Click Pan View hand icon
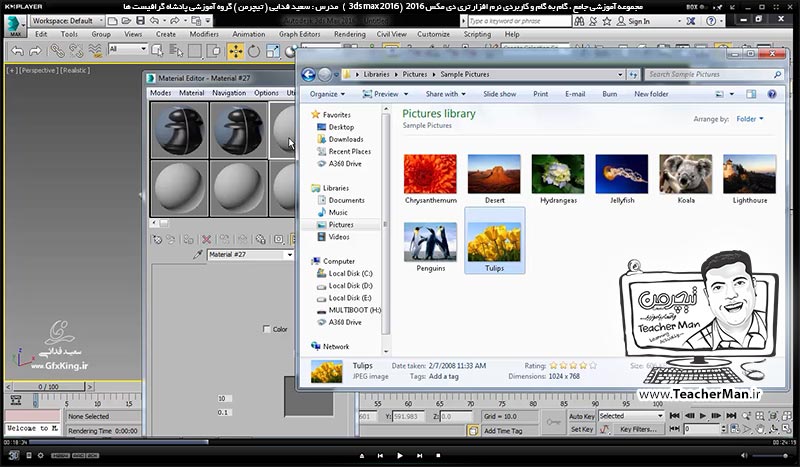This screenshot has width=800, height=467. pos(760,429)
